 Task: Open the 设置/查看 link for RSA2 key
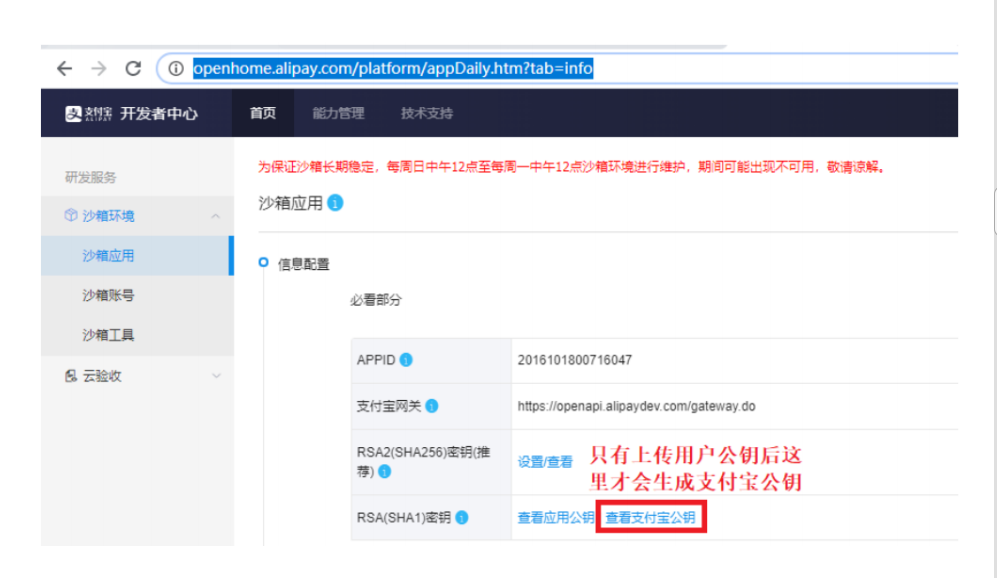545,462
